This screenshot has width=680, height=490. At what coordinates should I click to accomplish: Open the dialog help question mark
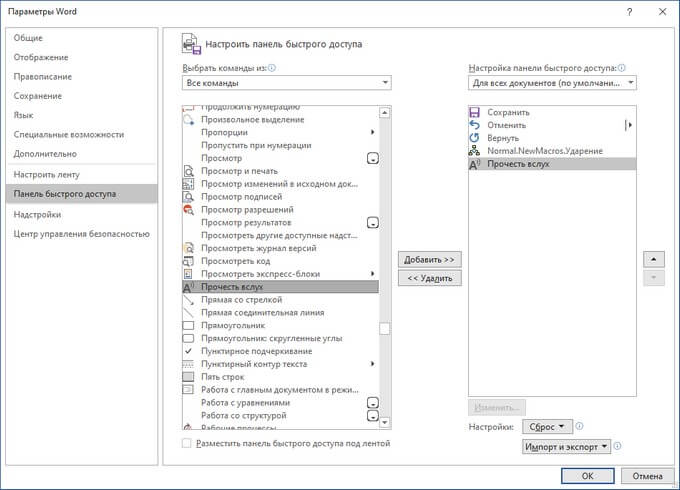pyautogui.click(x=629, y=12)
